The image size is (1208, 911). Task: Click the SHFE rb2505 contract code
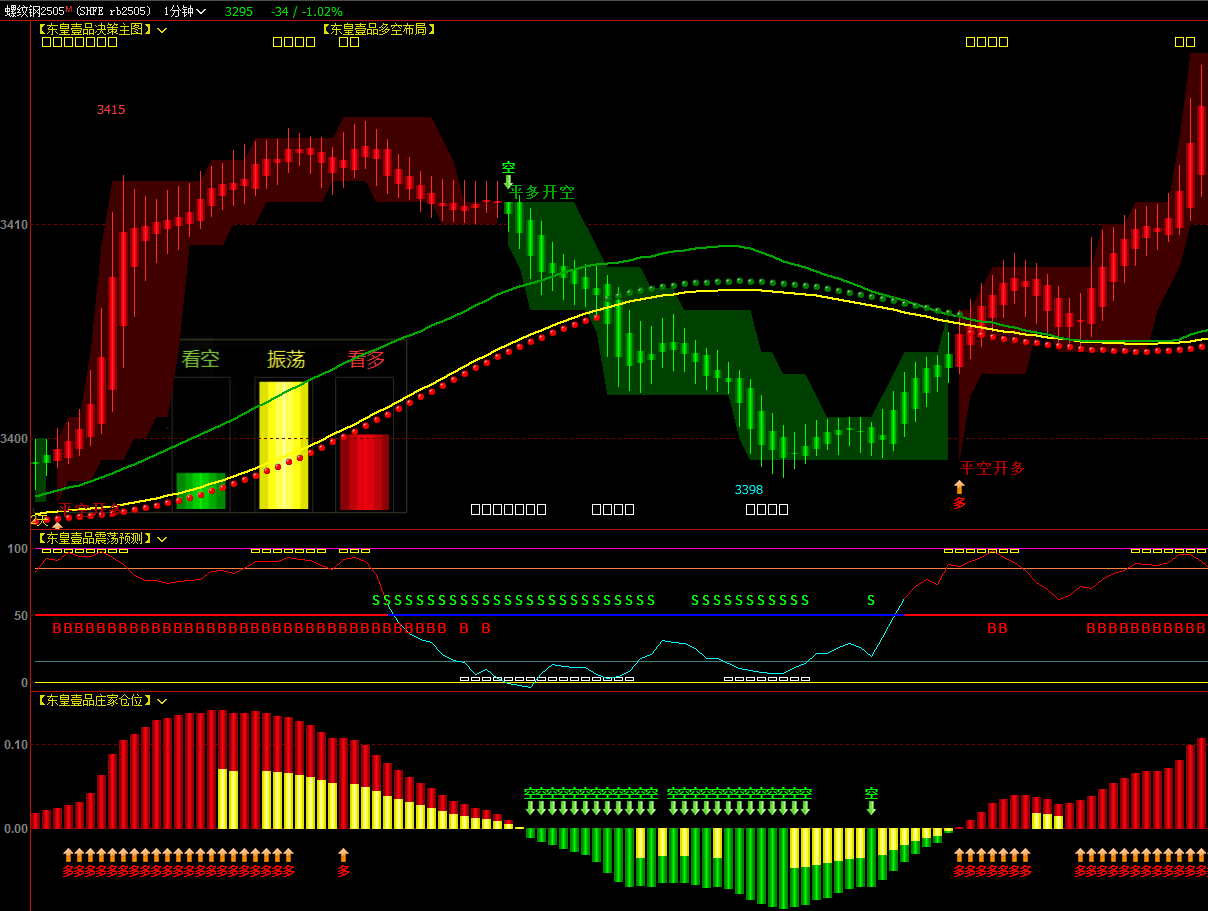[113, 11]
